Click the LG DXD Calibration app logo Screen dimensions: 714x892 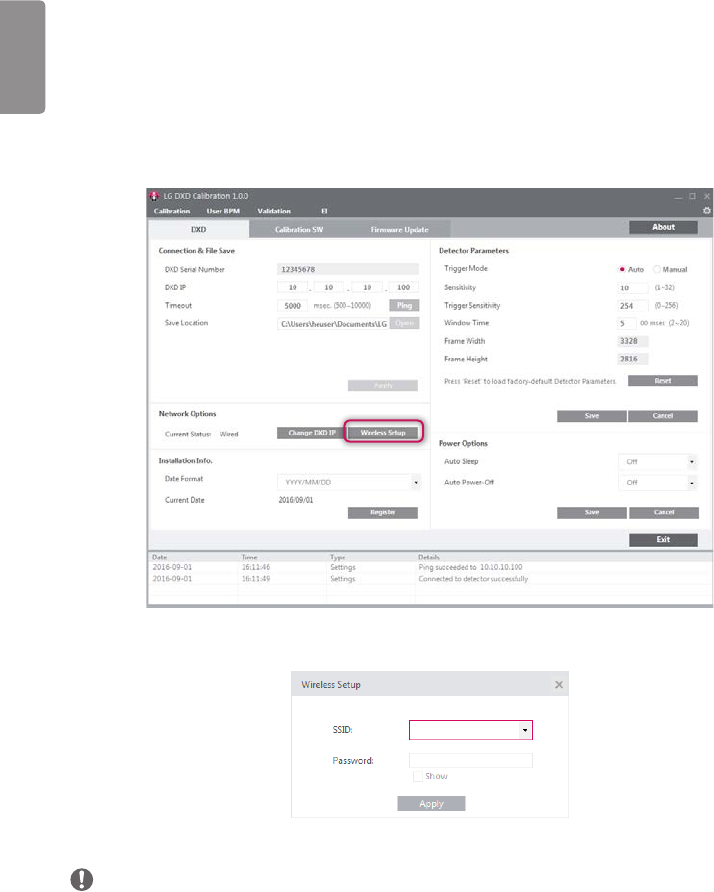[x=154, y=196]
